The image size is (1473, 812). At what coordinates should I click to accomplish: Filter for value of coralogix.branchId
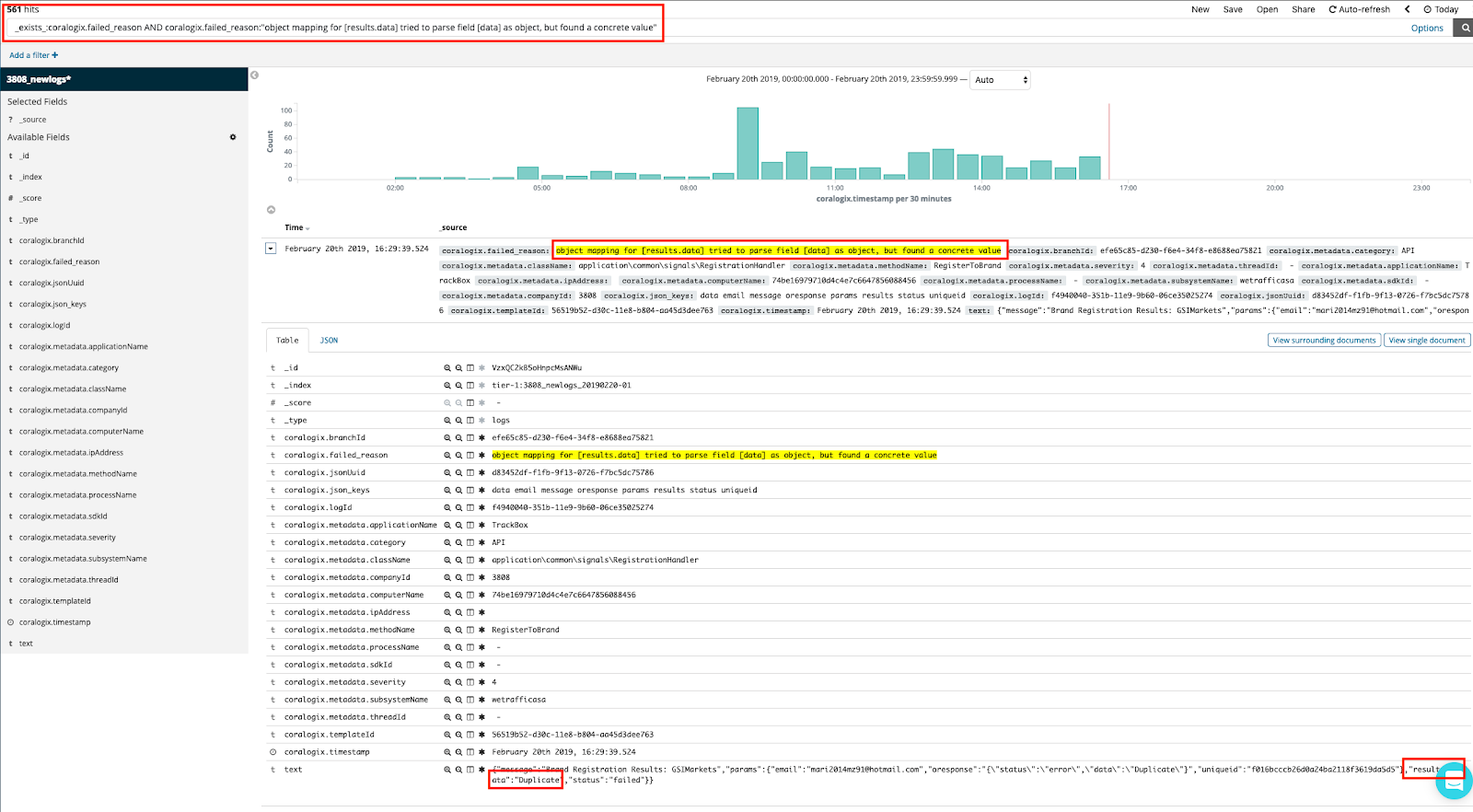coord(447,438)
